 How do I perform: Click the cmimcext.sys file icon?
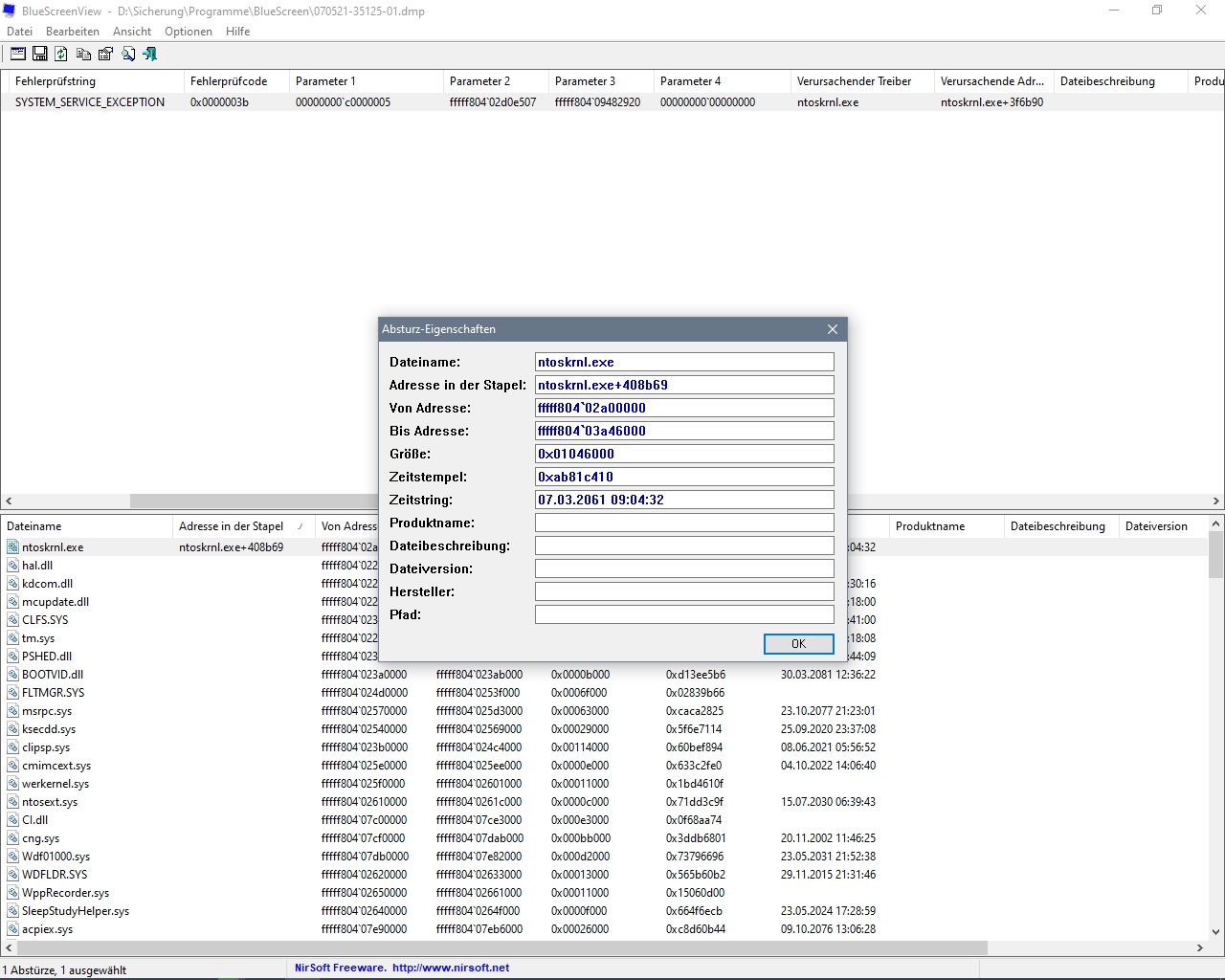(13, 766)
